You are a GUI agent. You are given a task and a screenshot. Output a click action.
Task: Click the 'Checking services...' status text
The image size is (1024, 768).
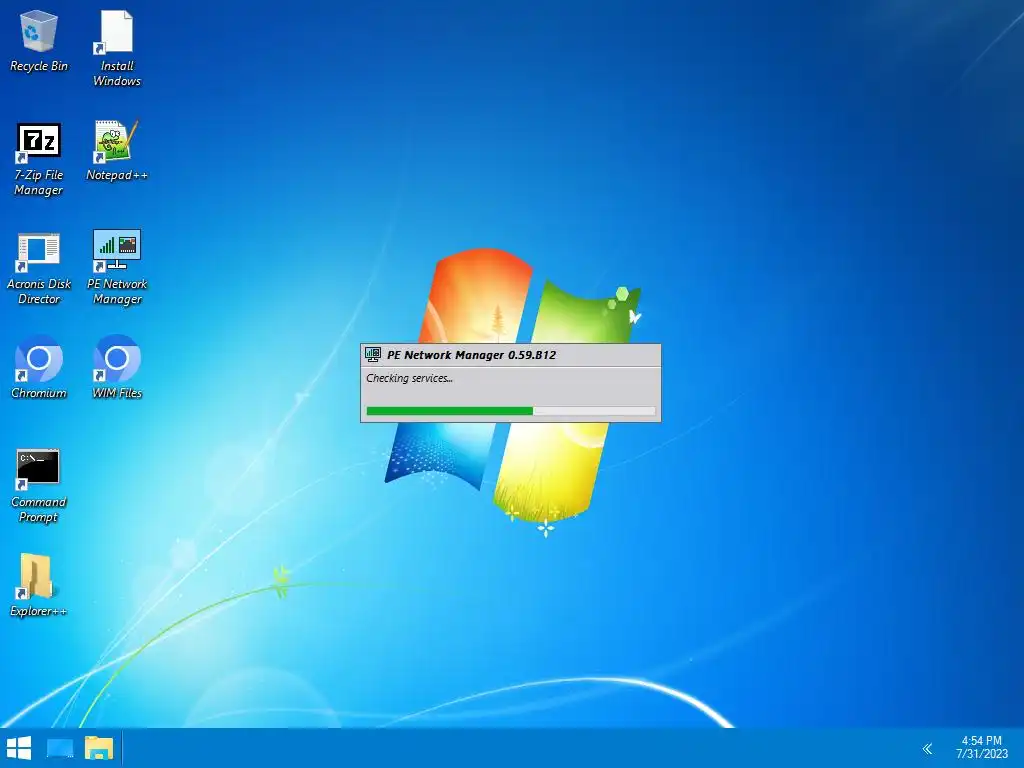tap(409, 378)
